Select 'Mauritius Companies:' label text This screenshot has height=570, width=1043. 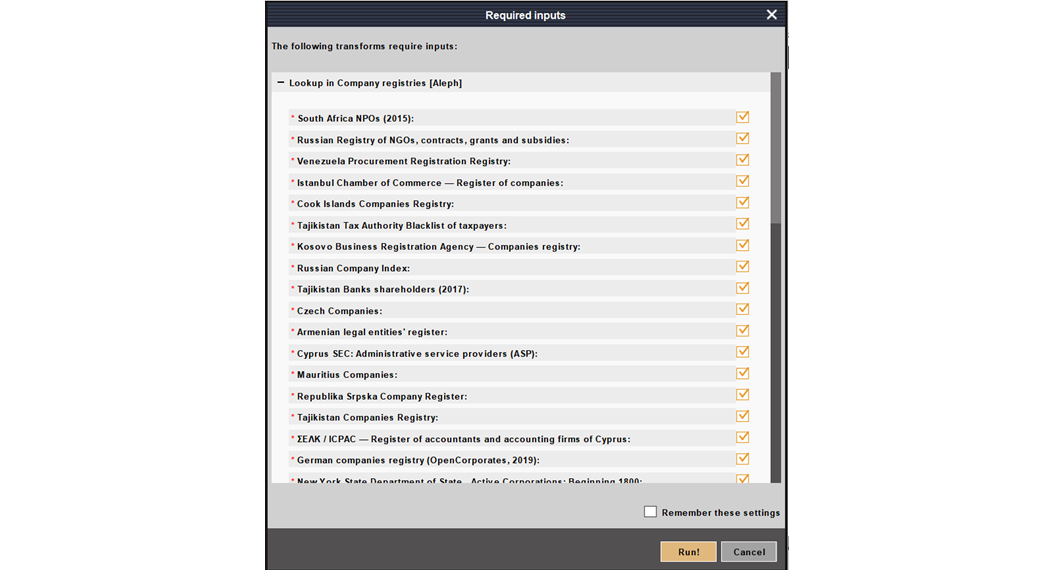point(347,374)
